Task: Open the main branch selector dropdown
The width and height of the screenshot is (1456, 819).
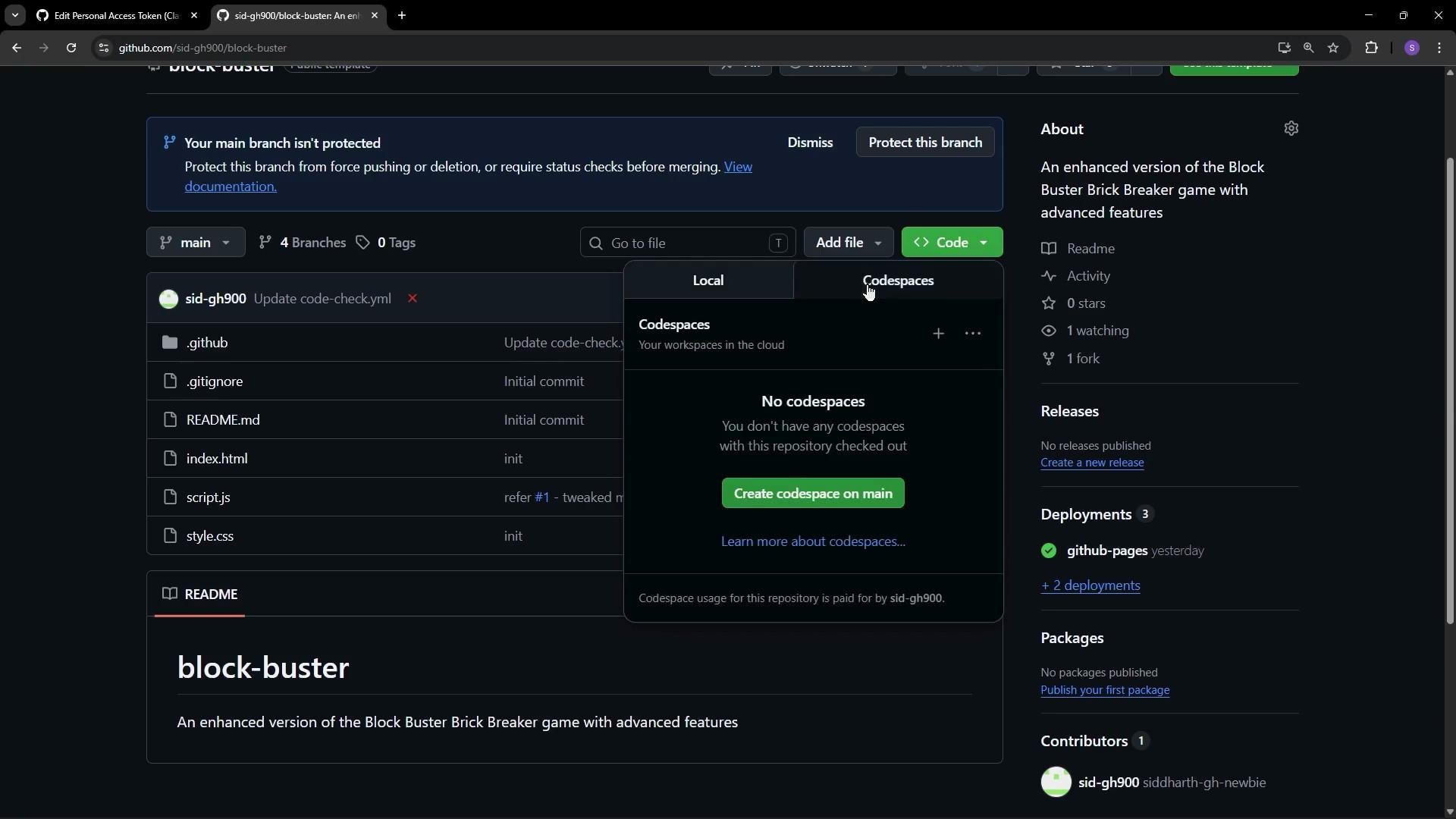Action: (x=196, y=243)
